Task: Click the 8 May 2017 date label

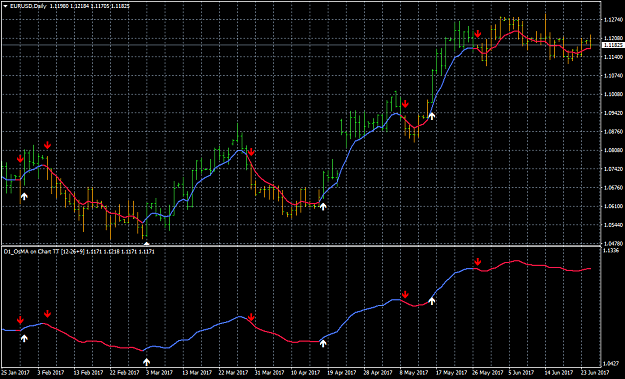Action: (x=413, y=373)
